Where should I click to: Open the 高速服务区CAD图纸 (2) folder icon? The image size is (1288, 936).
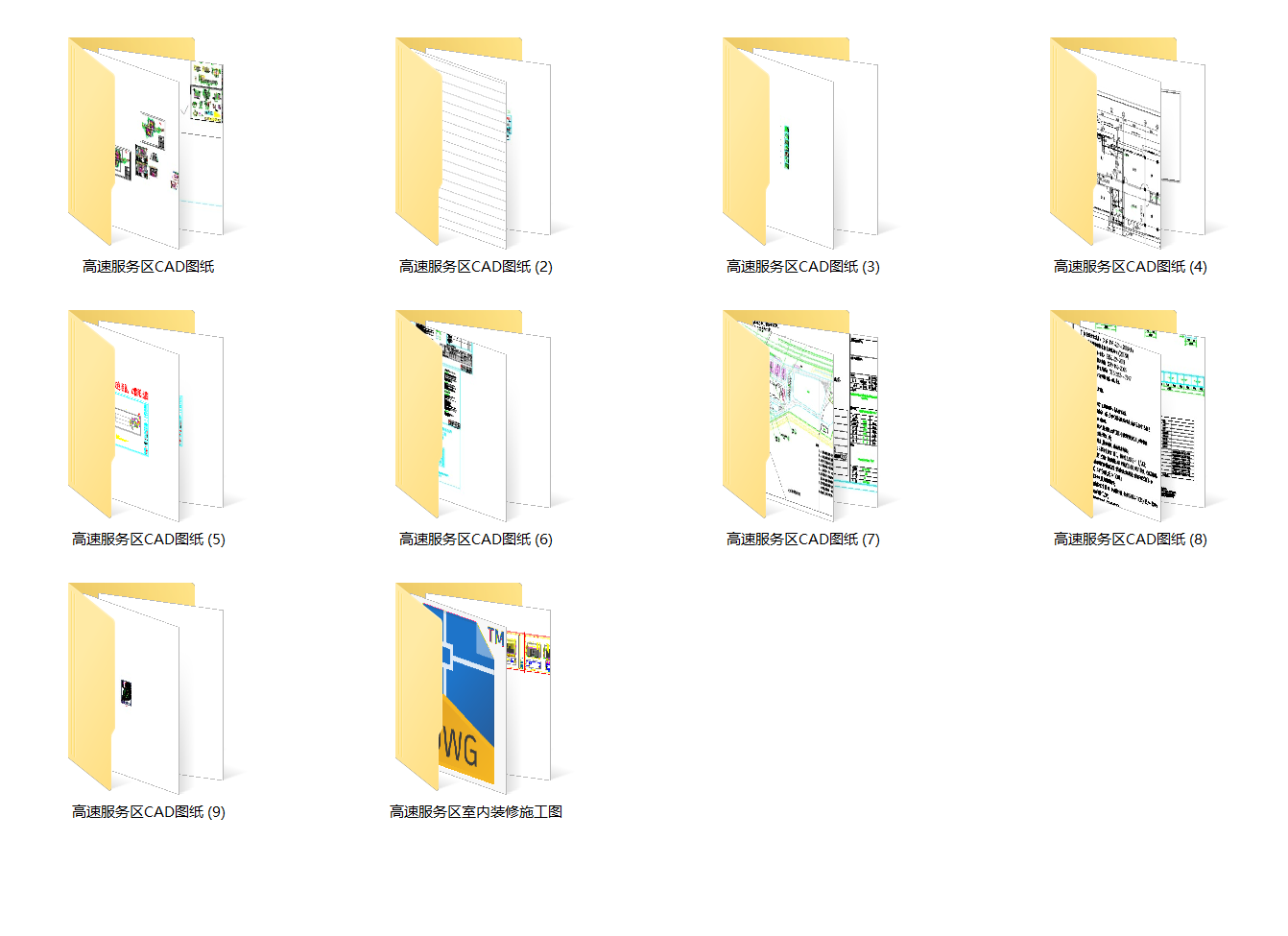[x=473, y=143]
